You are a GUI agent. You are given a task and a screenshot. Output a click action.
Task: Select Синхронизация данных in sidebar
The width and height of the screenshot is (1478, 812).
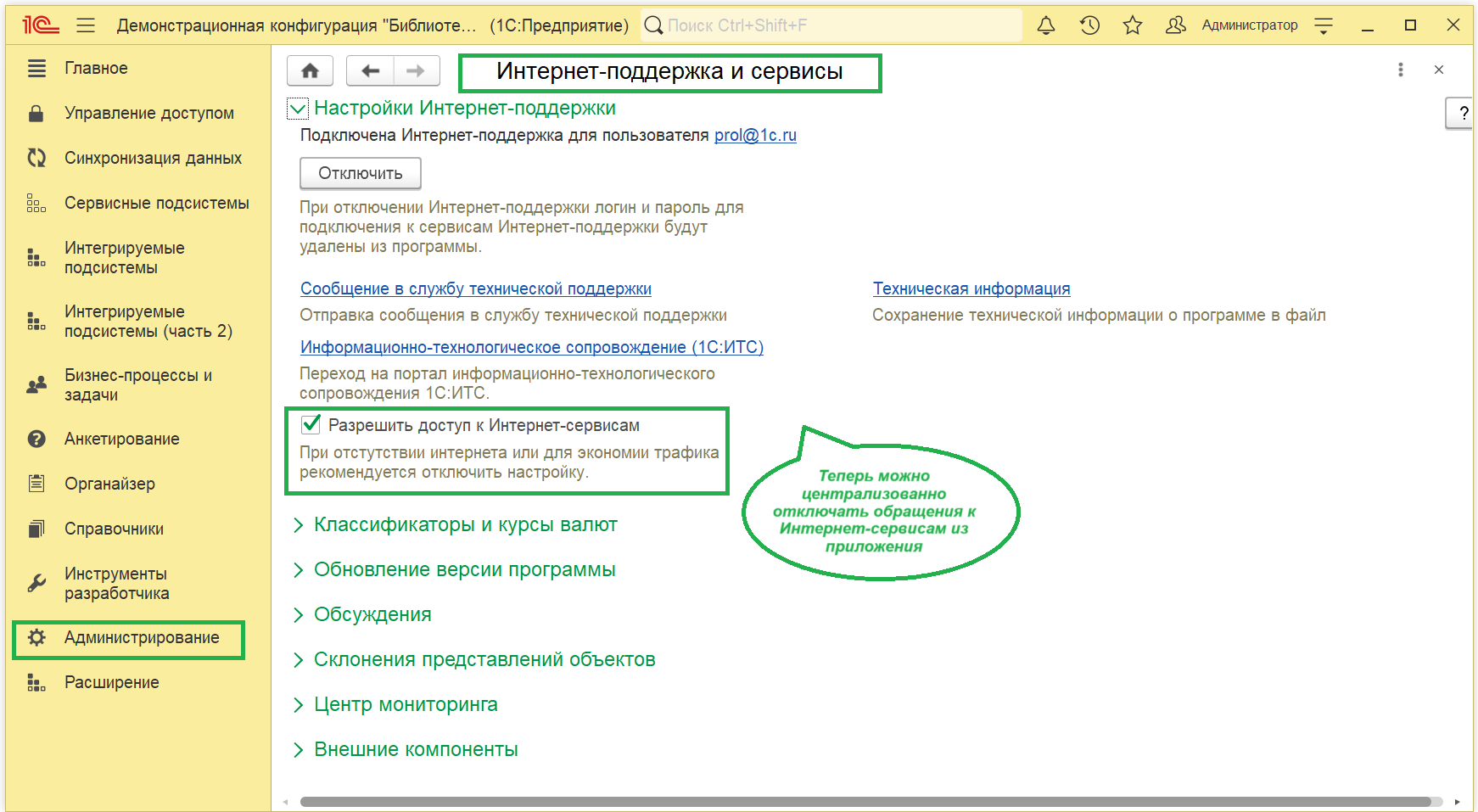pos(153,159)
